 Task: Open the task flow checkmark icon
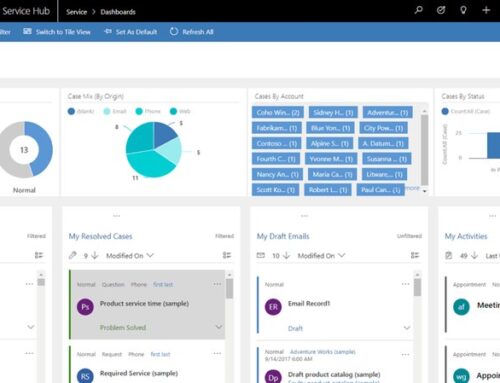[x=441, y=10]
